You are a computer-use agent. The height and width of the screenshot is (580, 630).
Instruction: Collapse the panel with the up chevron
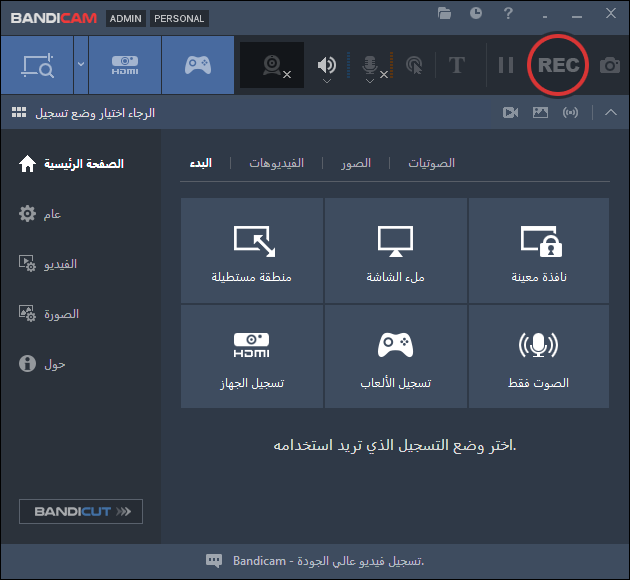click(611, 112)
